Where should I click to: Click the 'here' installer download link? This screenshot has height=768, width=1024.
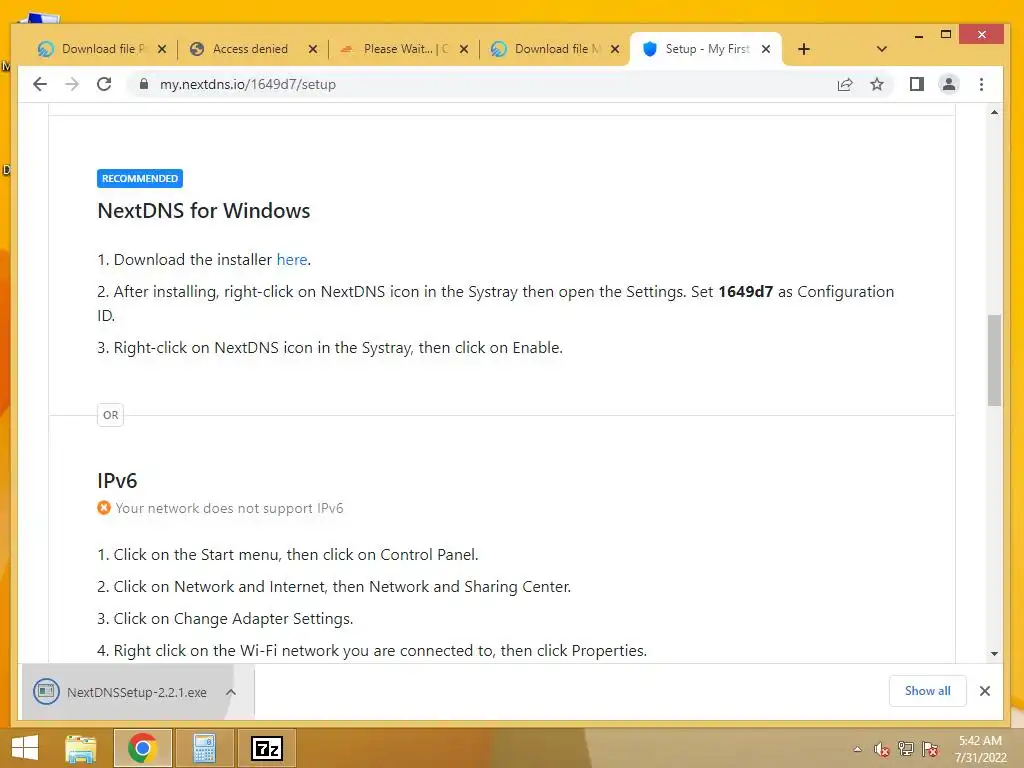(291, 259)
